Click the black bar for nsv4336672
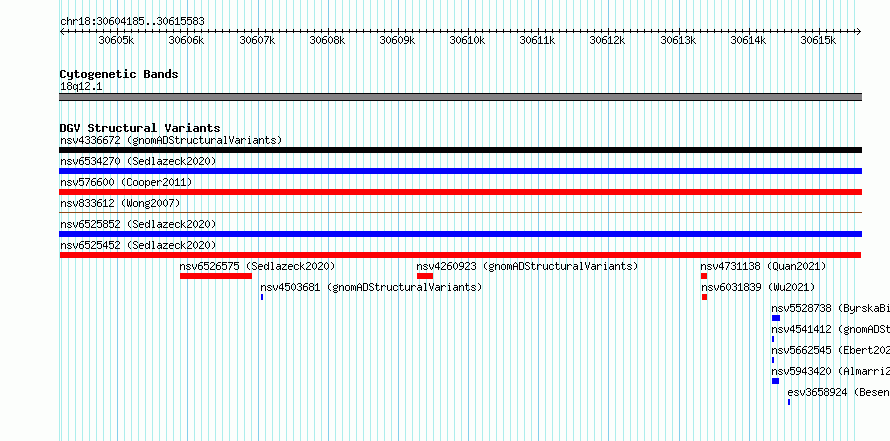Image resolution: width=890 pixels, height=441 pixels. pos(460,150)
